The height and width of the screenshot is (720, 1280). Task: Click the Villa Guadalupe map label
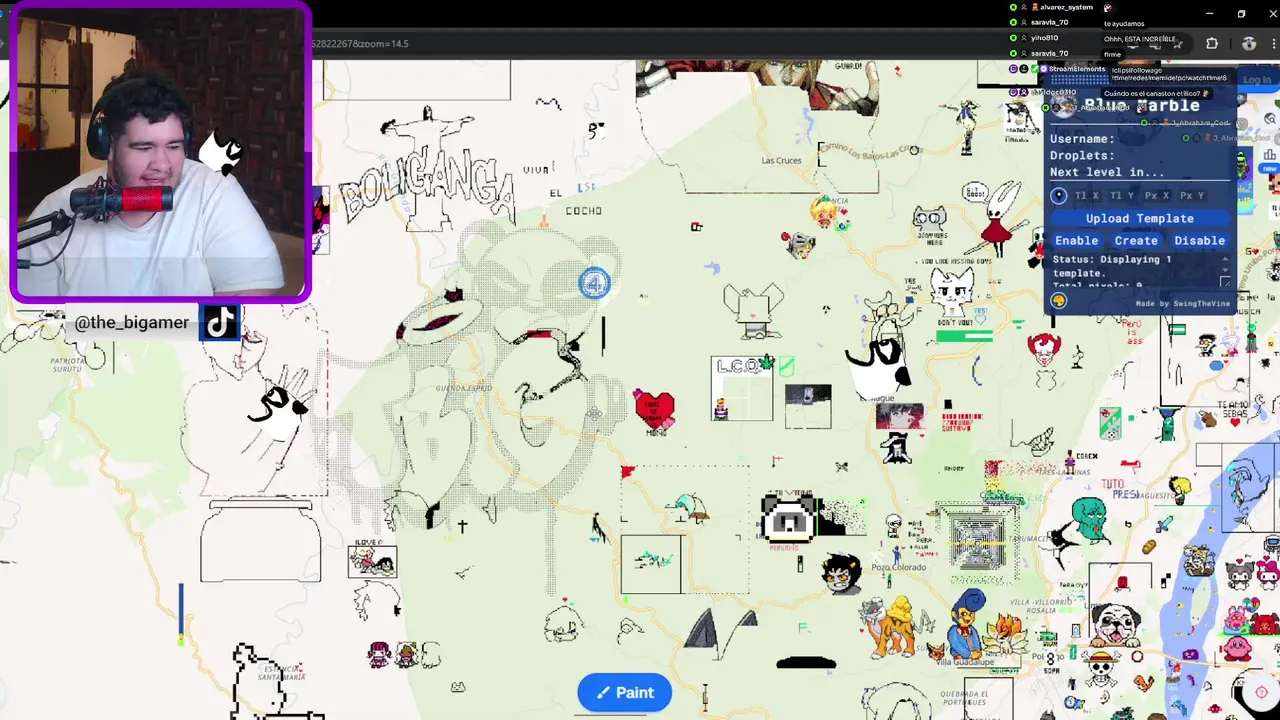(964, 662)
